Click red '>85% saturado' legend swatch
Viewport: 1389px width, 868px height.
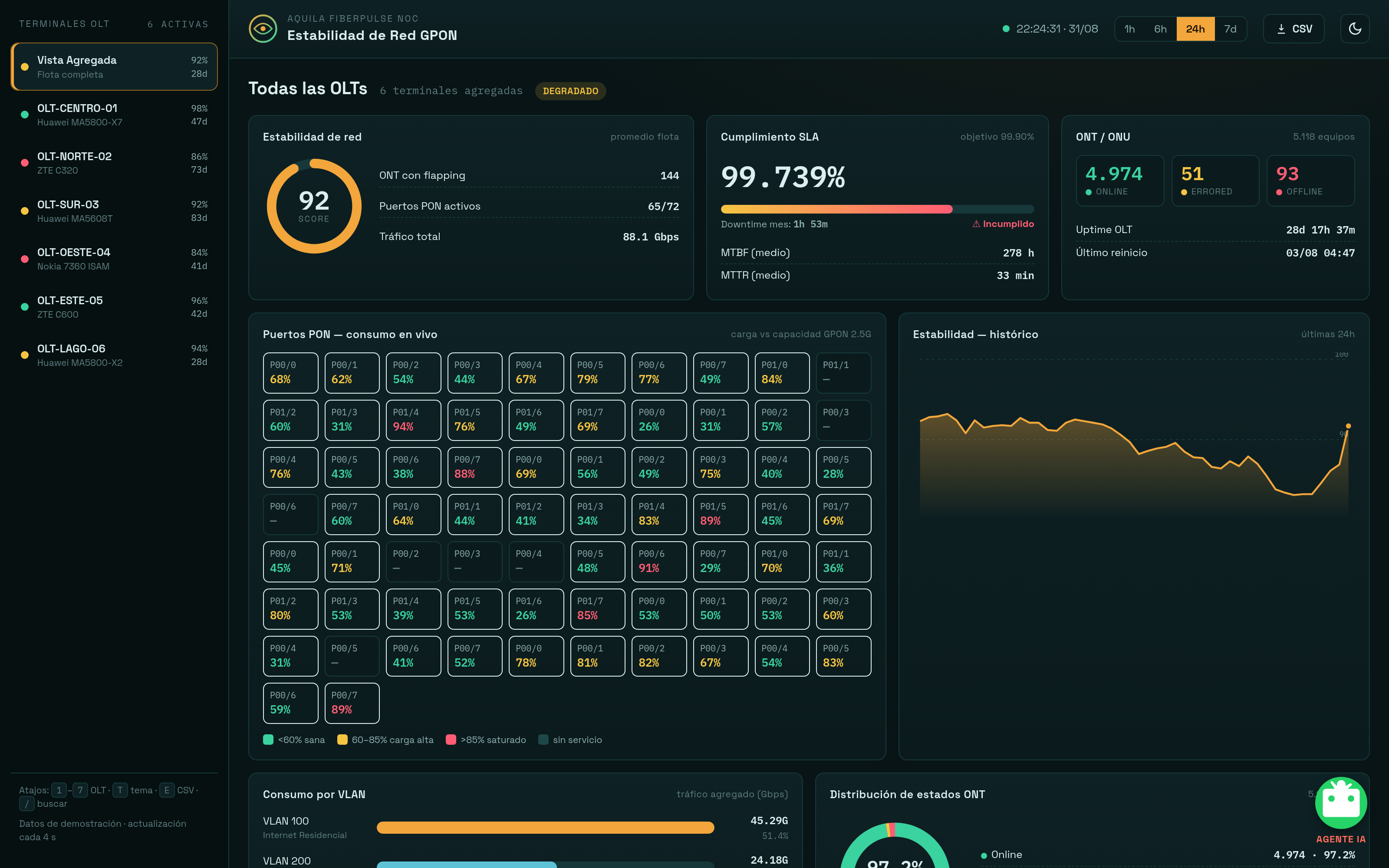click(x=451, y=740)
